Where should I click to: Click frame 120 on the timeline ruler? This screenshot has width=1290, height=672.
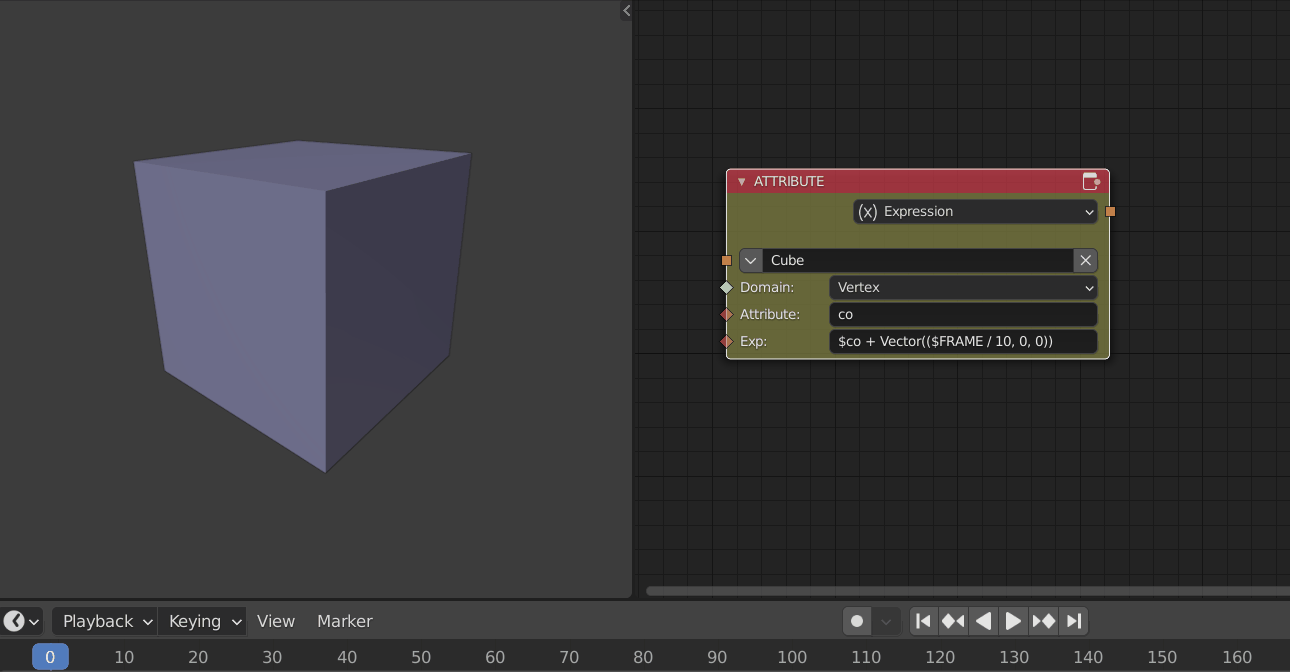coord(940,657)
